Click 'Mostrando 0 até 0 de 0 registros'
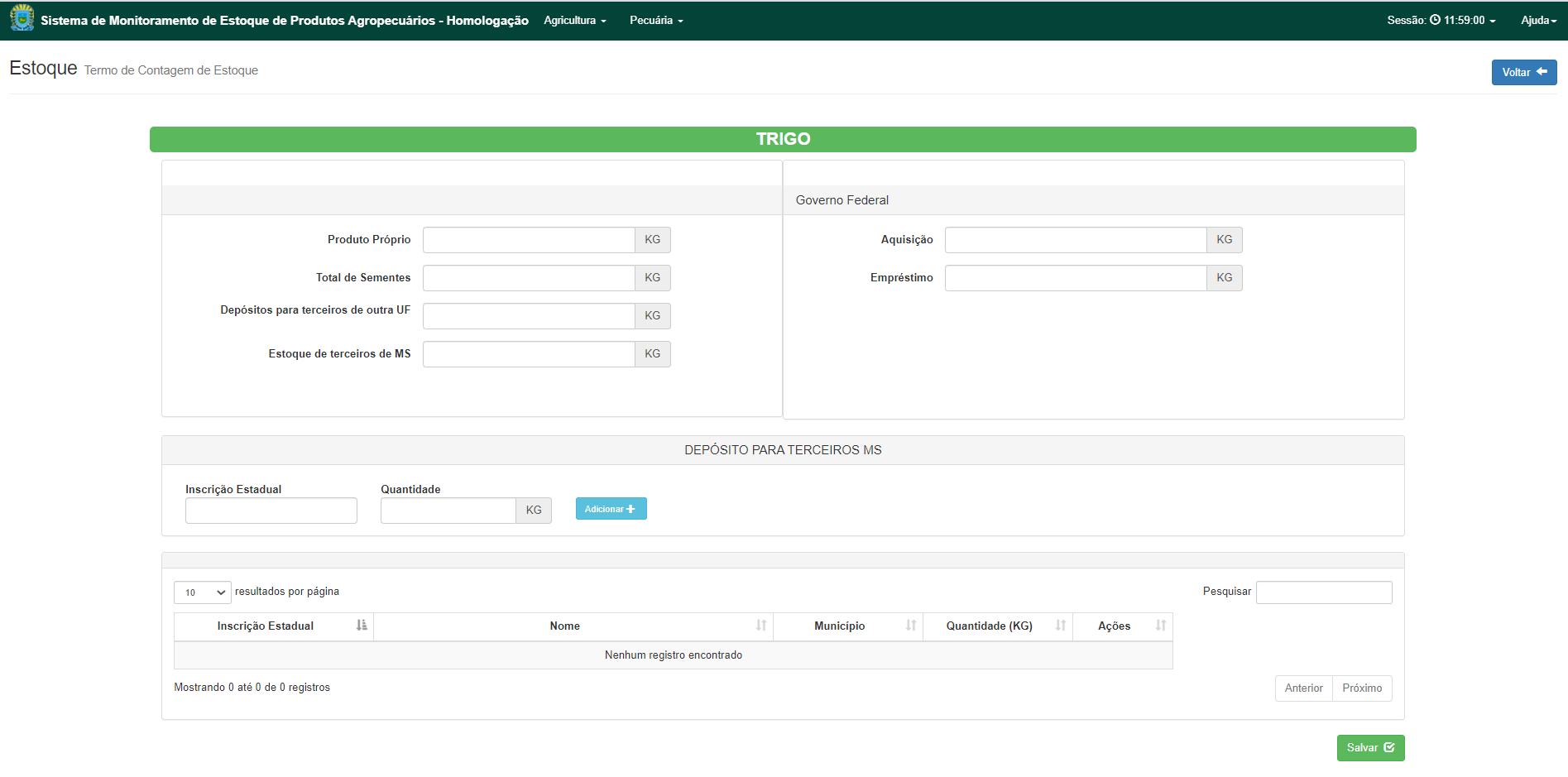 pos(252,688)
